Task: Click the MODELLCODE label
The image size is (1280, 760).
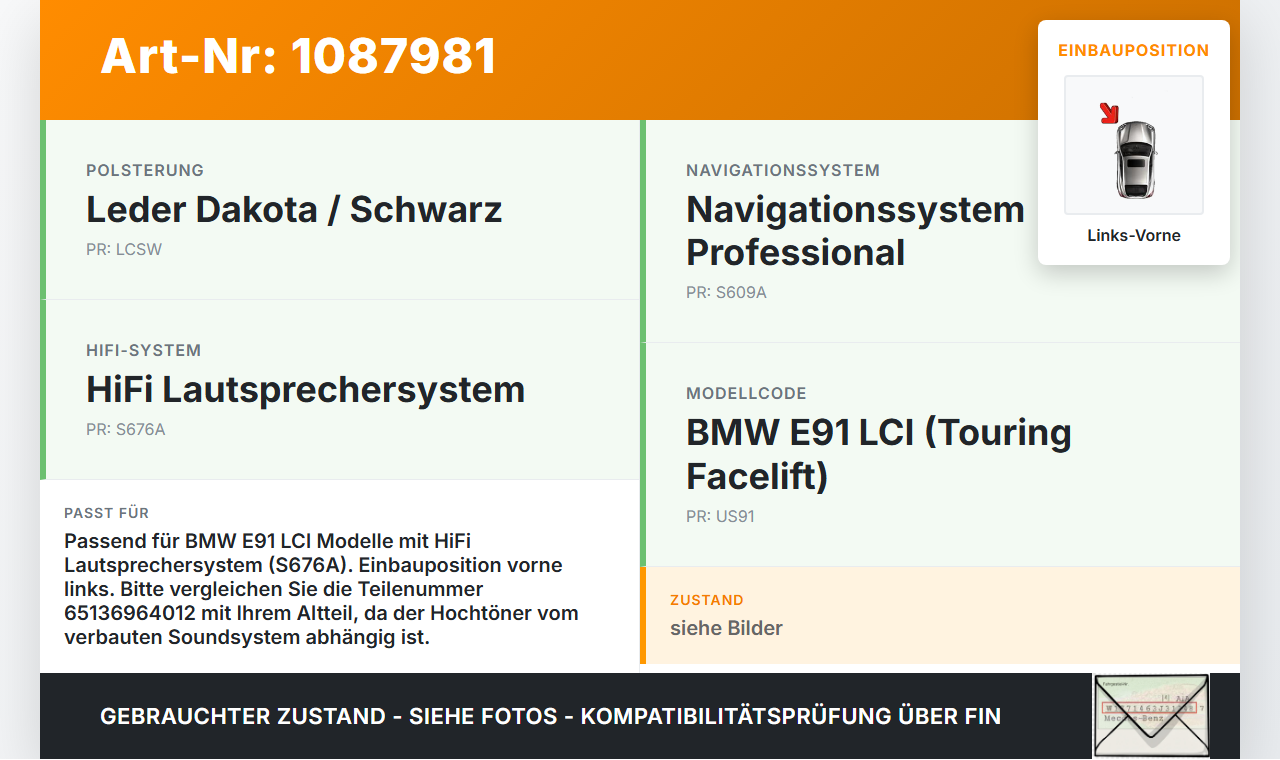Action: click(746, 394)
